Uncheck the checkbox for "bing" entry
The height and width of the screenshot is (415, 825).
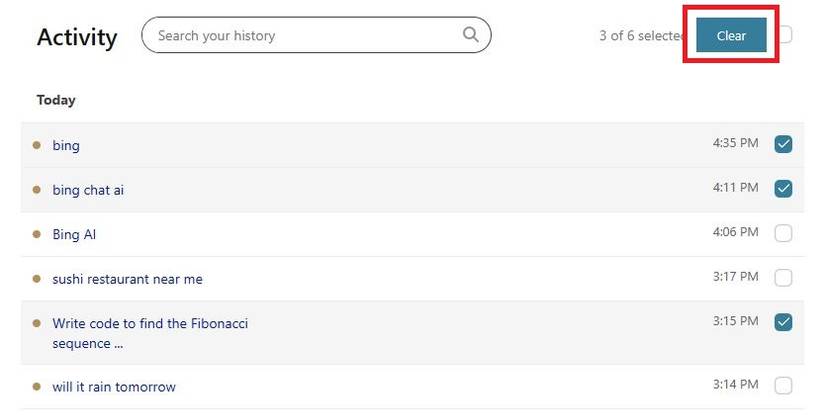click(784, 144)
